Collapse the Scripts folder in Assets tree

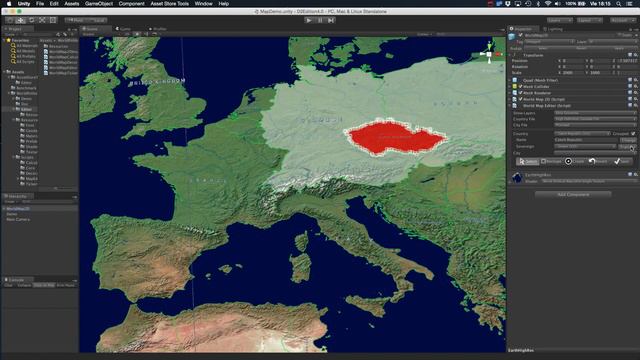pyautogui.click(x=14, y=157)
